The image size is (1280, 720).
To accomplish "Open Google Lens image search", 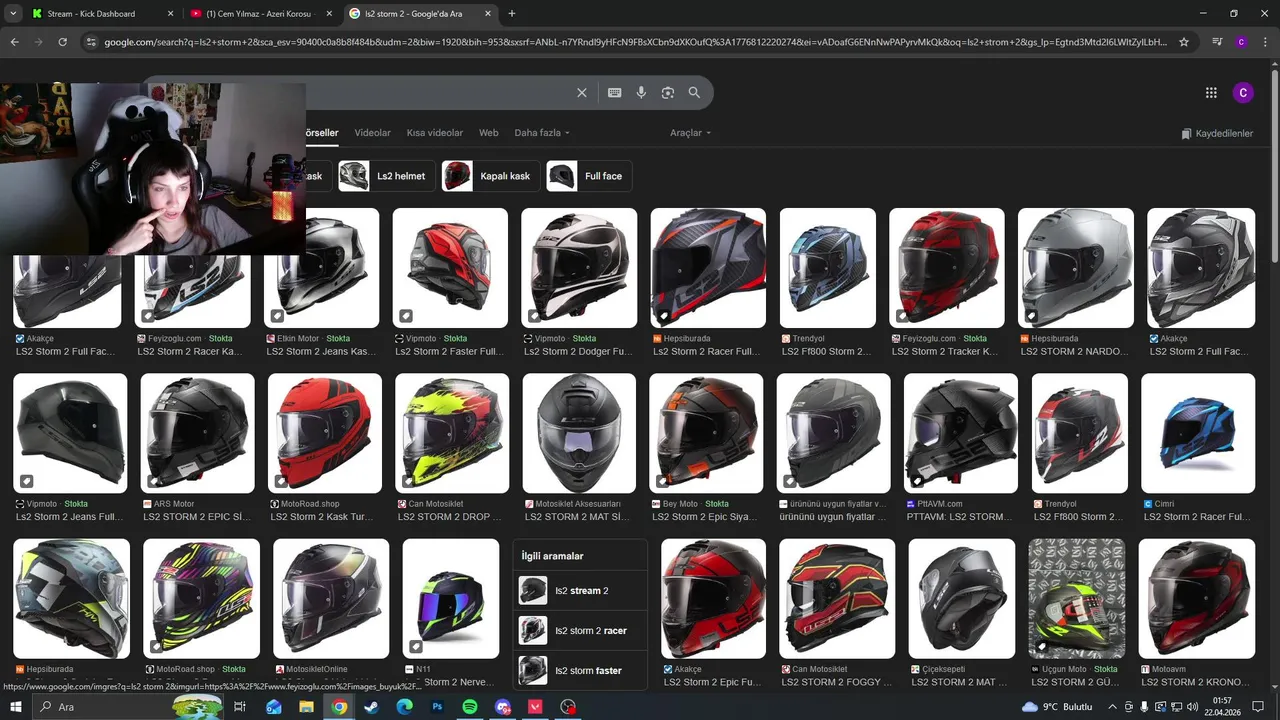I will pyautogui.click(x=668, y=92).
